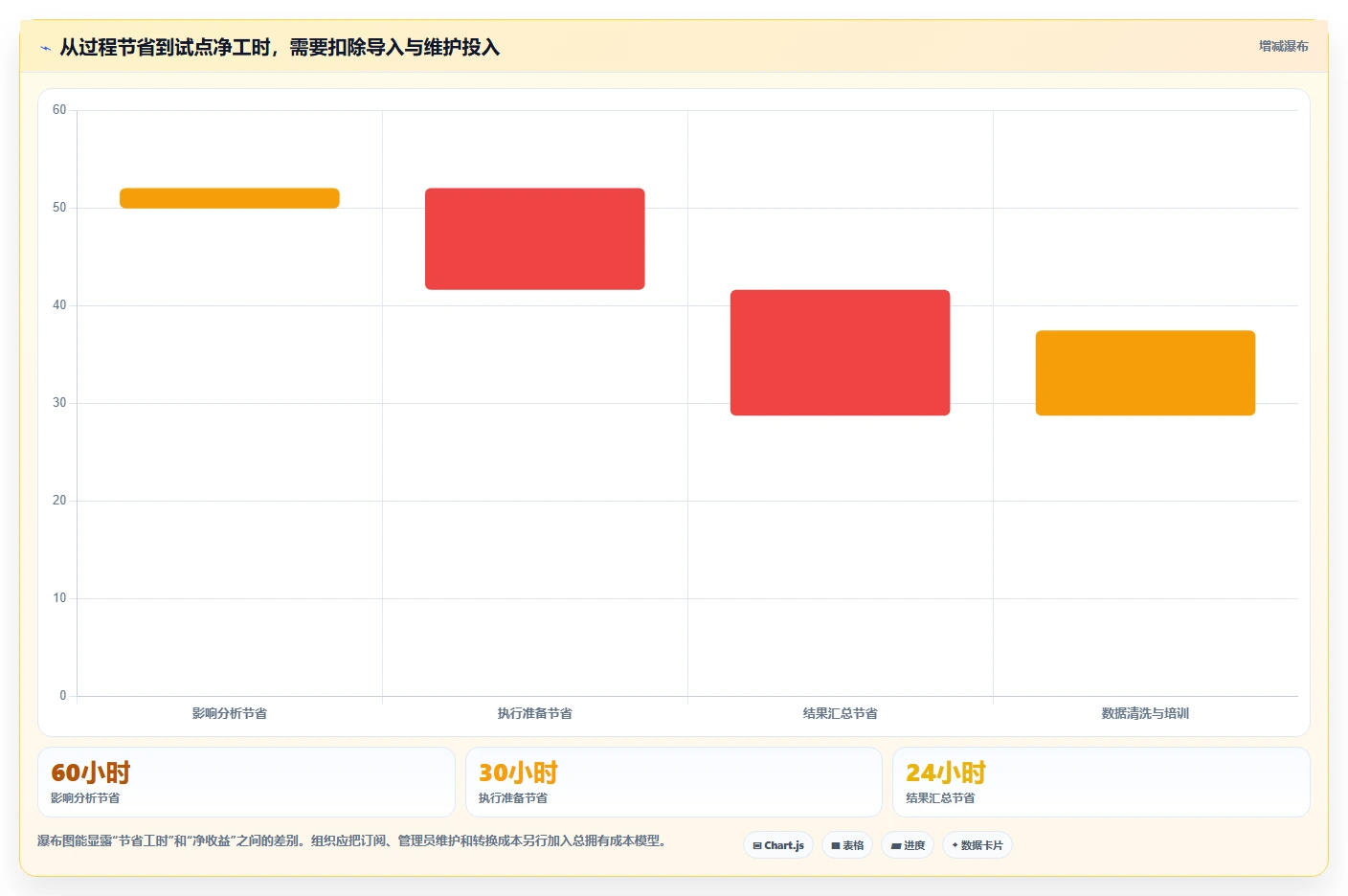The image size is (1348, 896).
Task: Click the orange 数据清洗与培训 waterfall bar
Action: point(1145,373)
